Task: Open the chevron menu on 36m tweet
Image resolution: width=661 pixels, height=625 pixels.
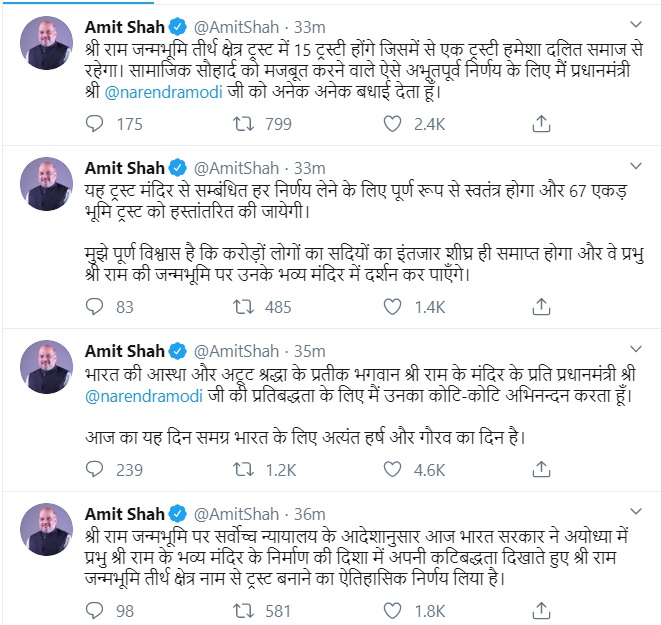Action: pos(635,511)
